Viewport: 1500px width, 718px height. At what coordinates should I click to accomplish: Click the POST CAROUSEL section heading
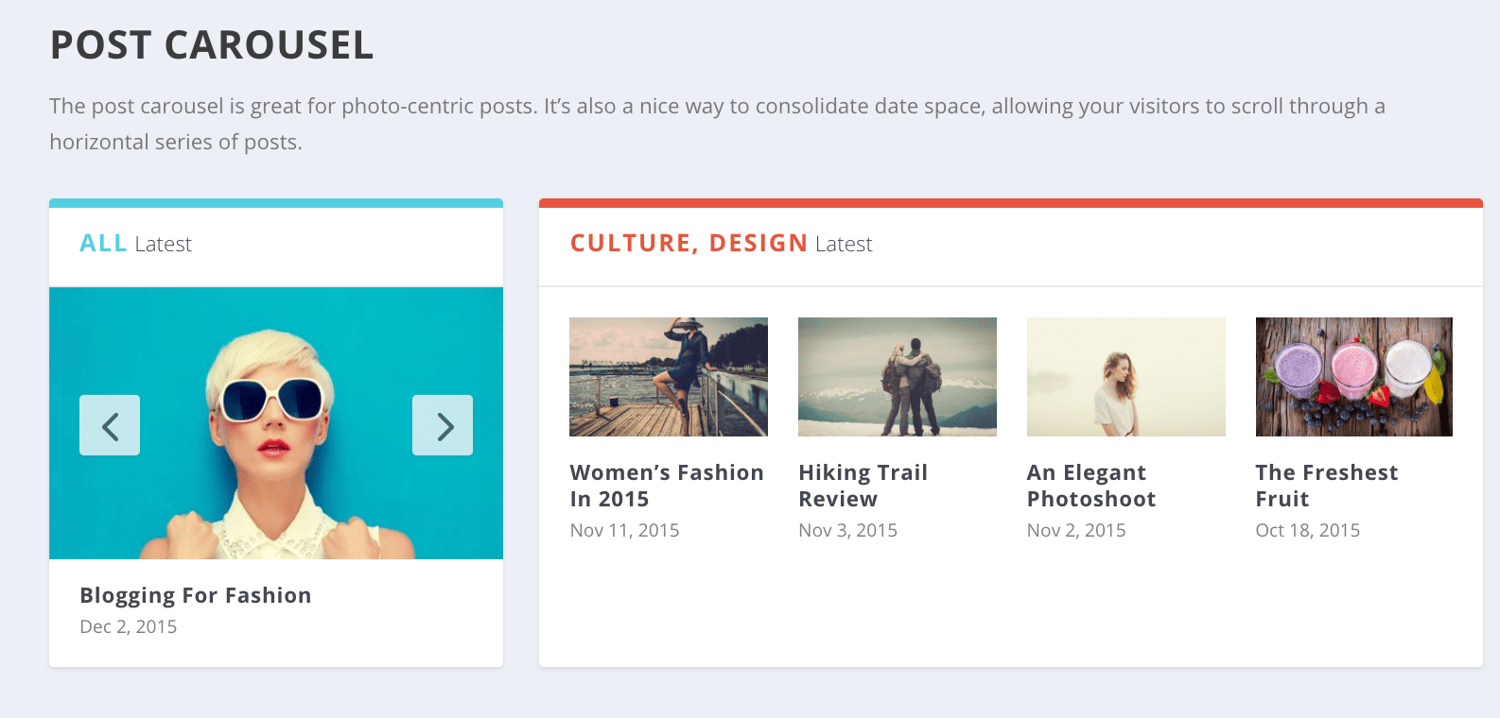[212, 45]
